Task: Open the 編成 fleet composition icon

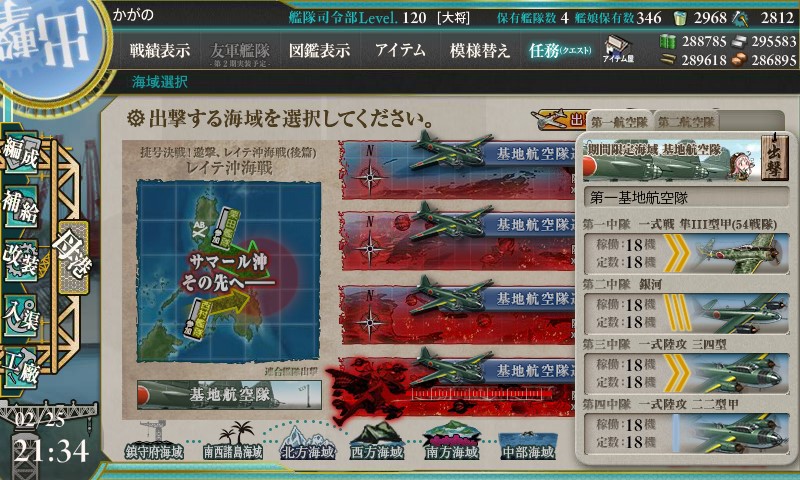Action: click(20, 151)
